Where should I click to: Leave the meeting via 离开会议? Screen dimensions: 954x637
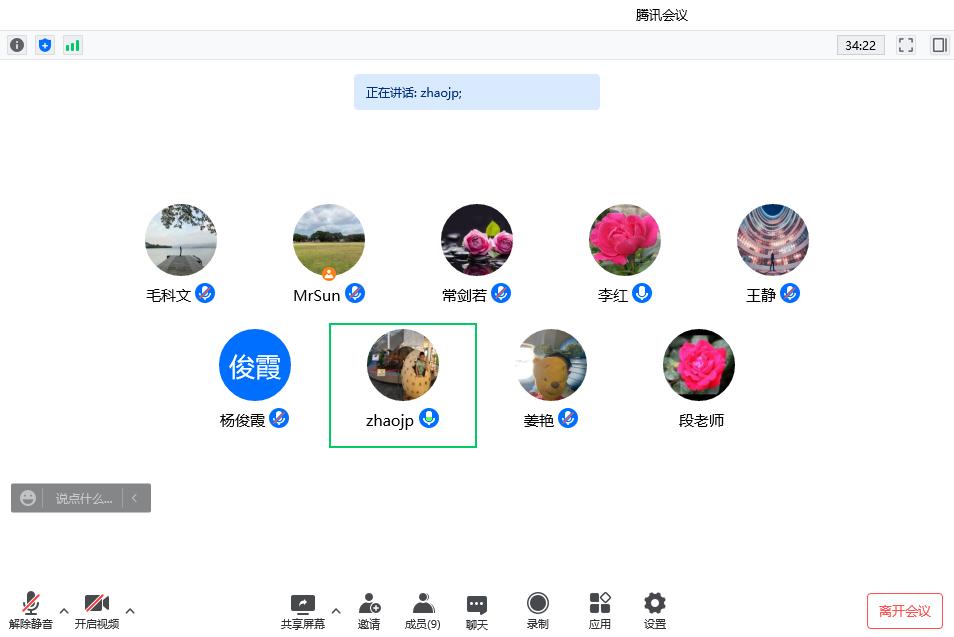coord(904,610)
